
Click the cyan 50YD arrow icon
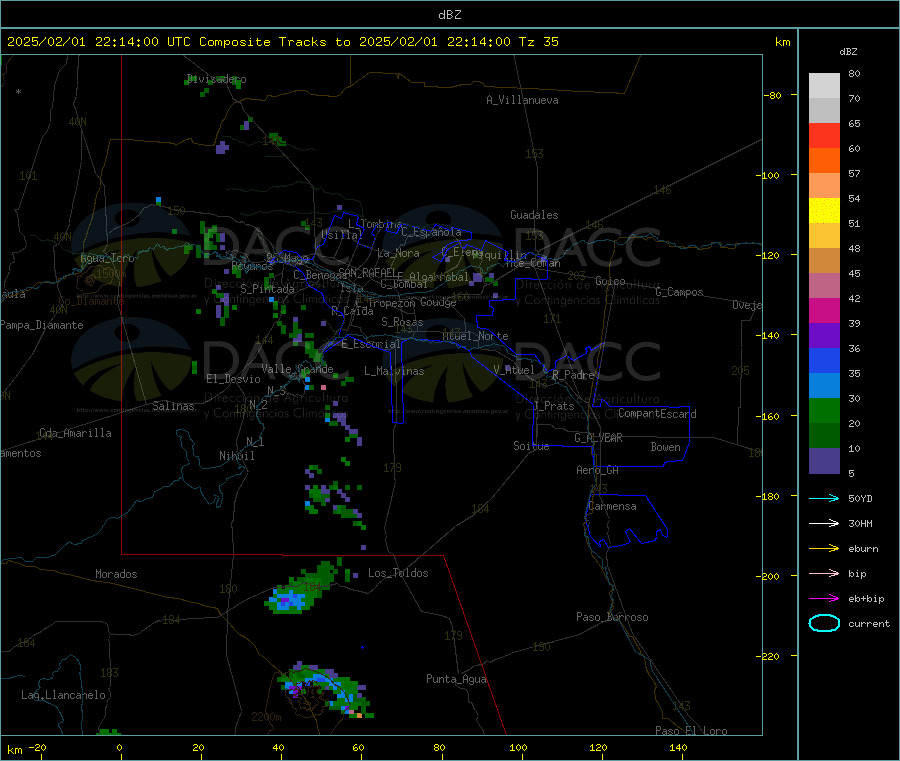tap(824, 498)
